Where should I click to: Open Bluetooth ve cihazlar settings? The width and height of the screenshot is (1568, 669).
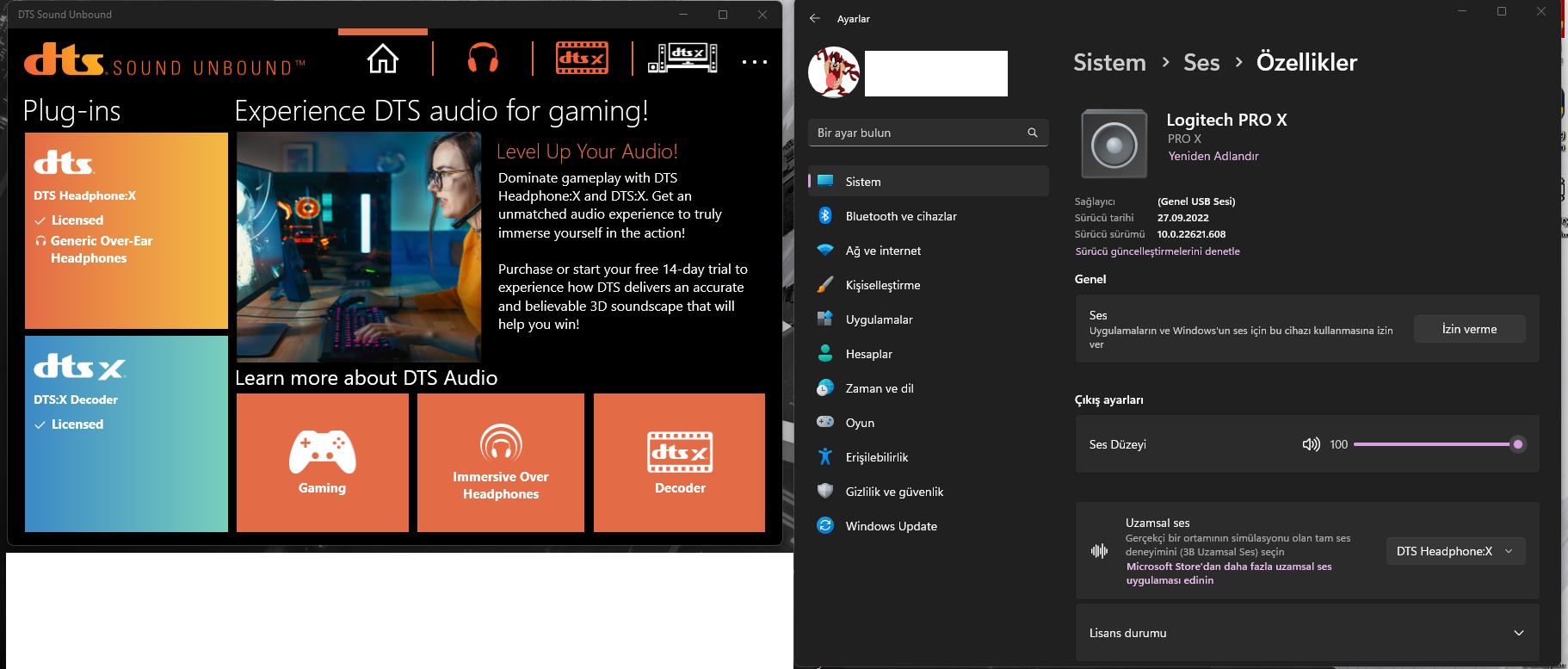pos(928,216)
